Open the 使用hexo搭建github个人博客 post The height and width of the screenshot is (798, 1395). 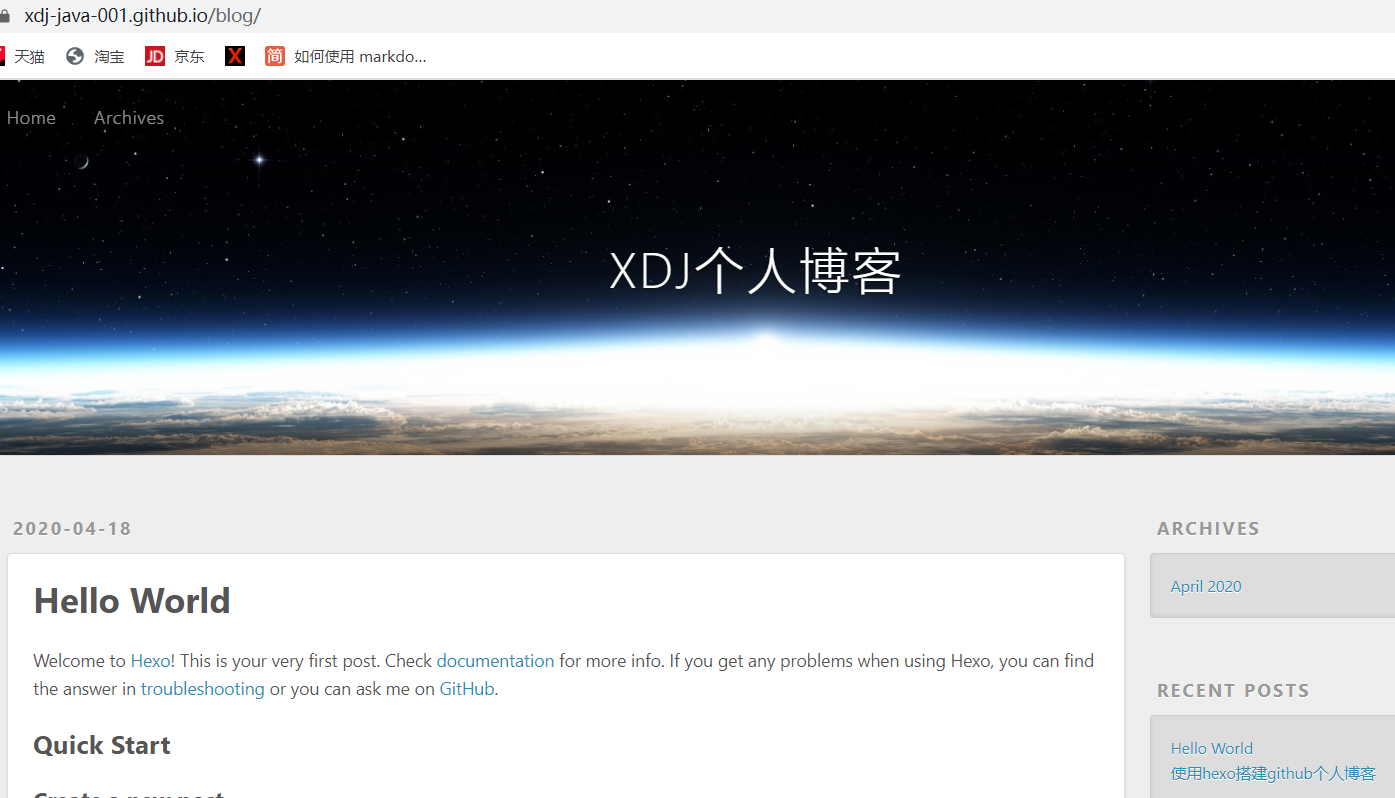point(1273,772)
